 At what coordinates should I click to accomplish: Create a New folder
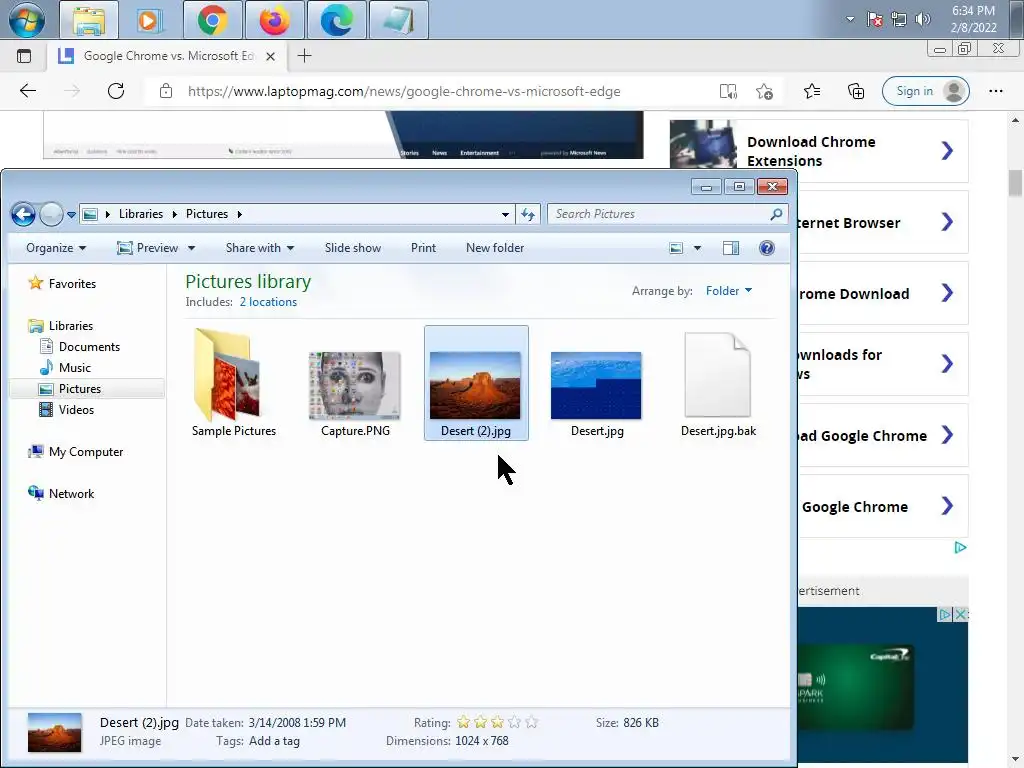point(495,248)
